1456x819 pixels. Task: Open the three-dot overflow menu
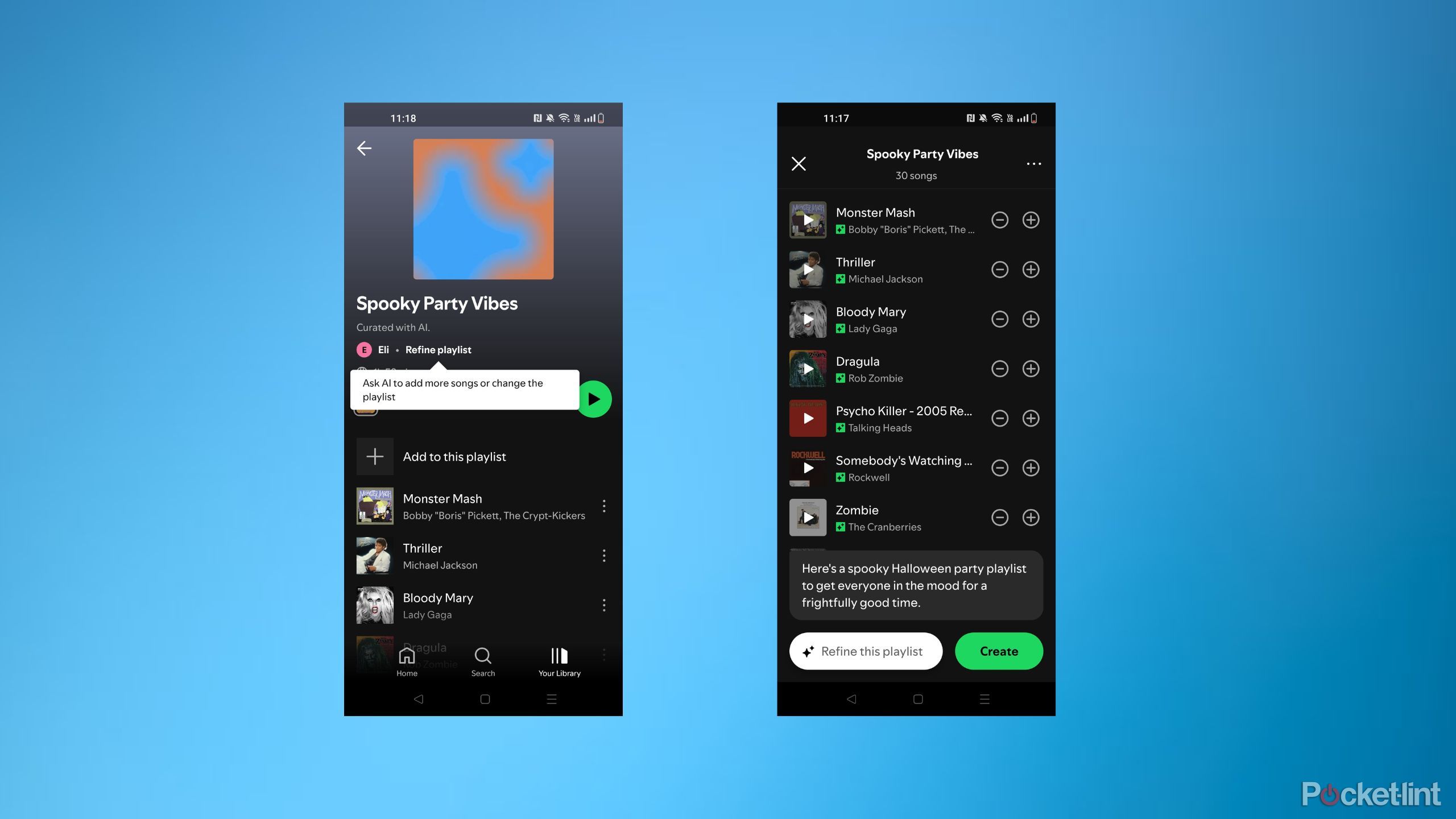pos(1034,163)
